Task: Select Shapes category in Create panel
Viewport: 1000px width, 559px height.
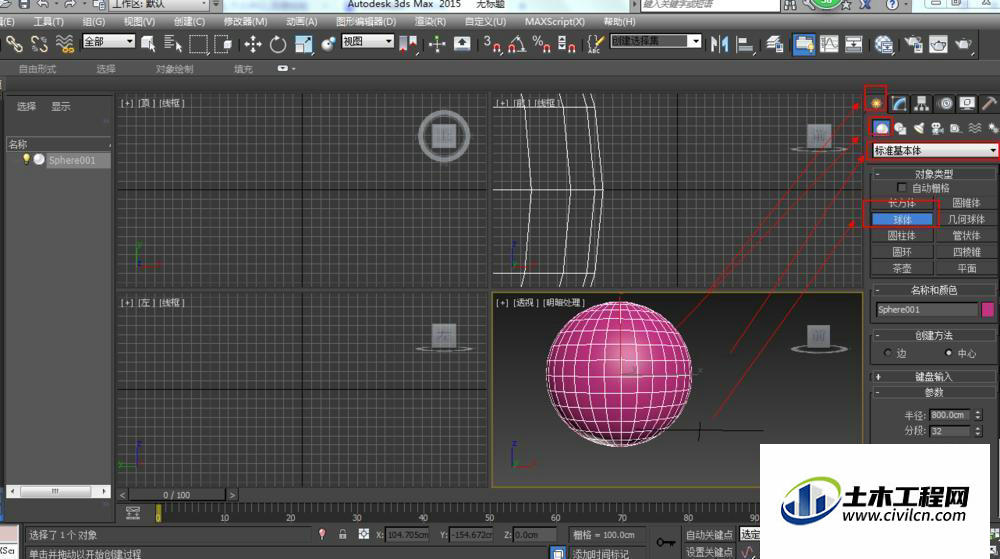Action: (x=900, y=128)
